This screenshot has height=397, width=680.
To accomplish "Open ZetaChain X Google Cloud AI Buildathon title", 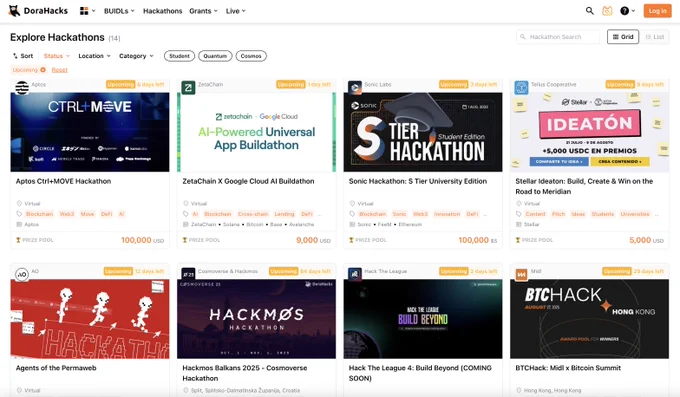I will (x=248, y=181).
